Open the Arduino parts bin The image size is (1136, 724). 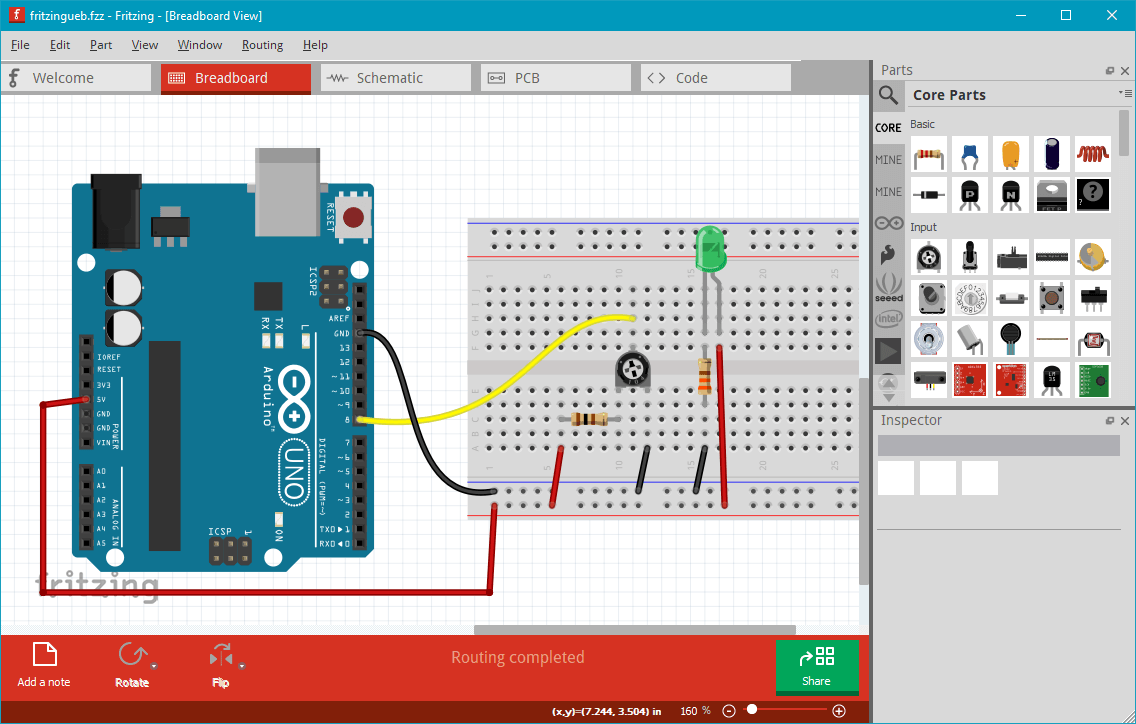tap(889, 222)
